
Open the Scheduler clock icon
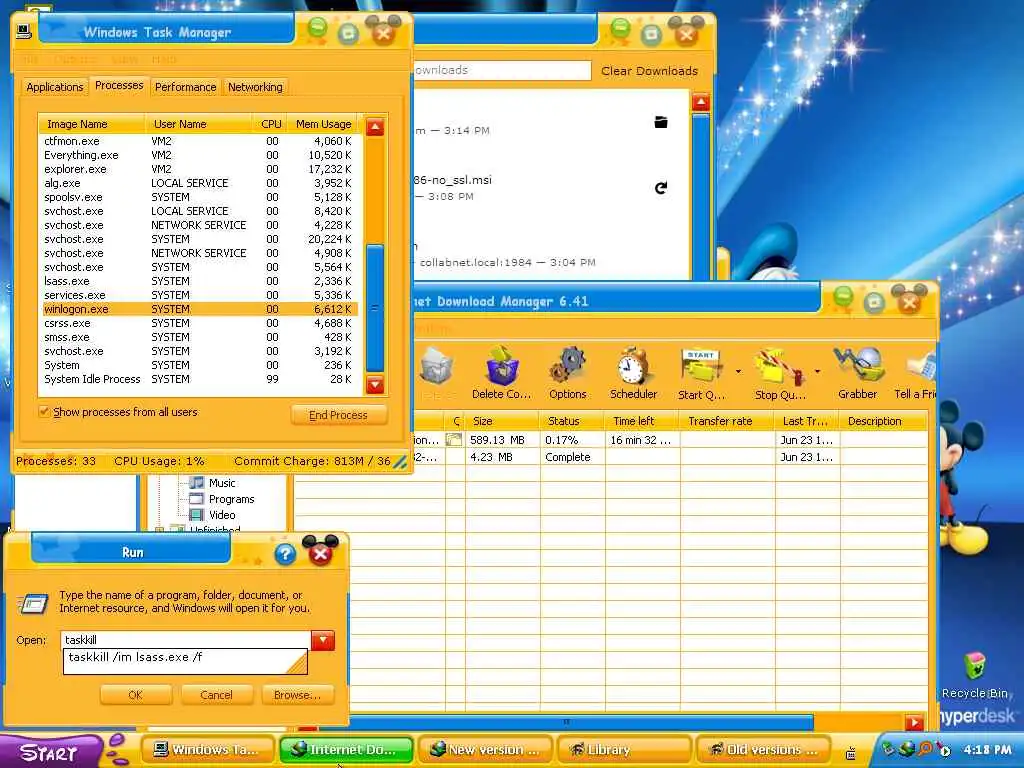point(633,374)
